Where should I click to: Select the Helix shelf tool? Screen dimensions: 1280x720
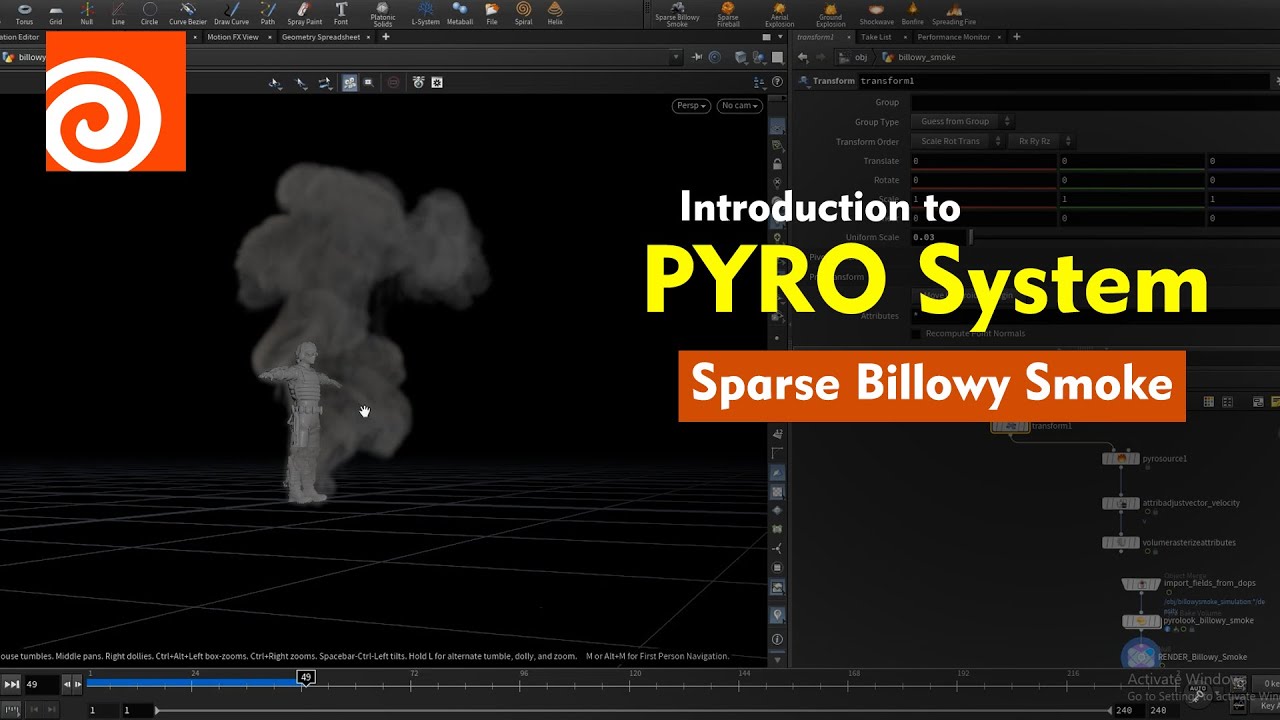[555, 13]
